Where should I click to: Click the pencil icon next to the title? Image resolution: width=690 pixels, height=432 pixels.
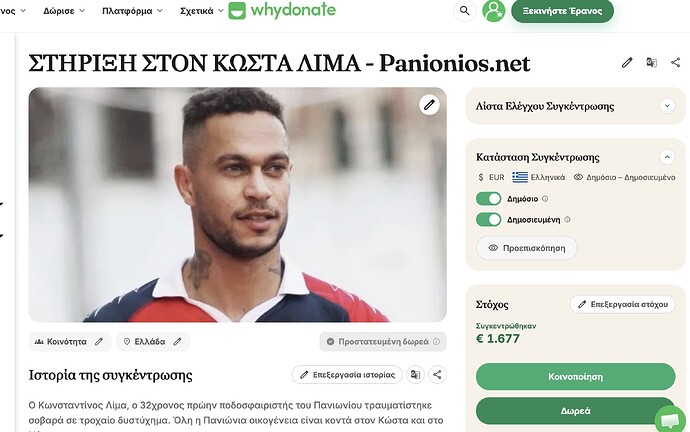click(x=627, y=63)
